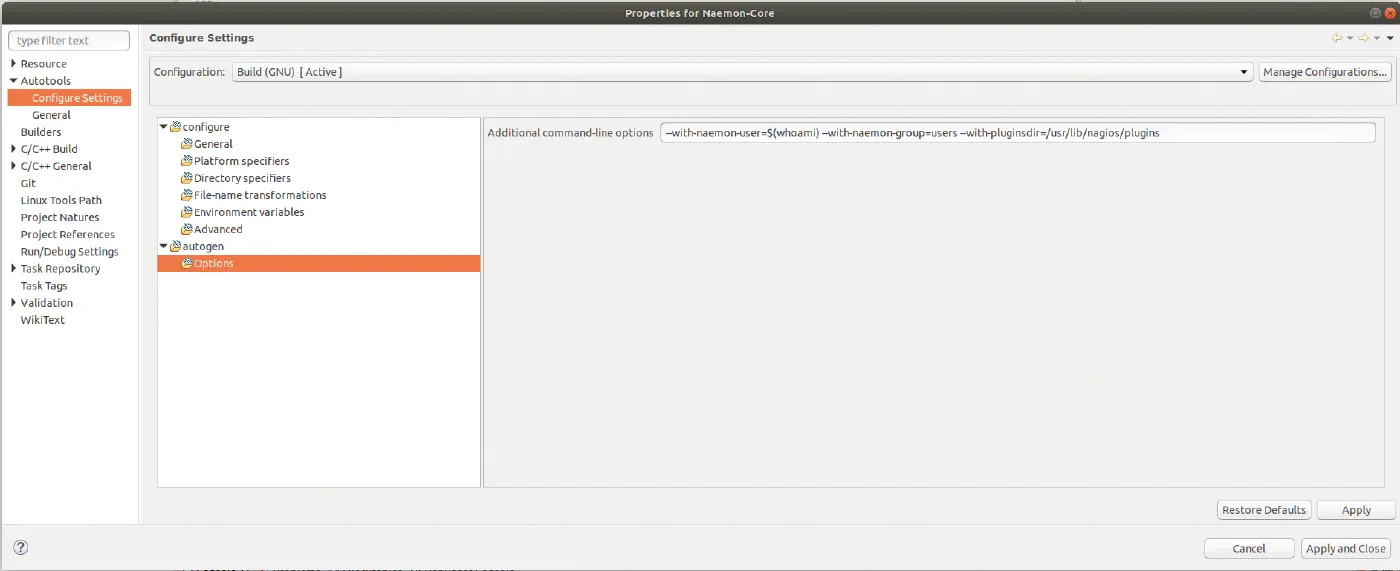
Task: Click the help question mark icon
Action: (20, 547)
